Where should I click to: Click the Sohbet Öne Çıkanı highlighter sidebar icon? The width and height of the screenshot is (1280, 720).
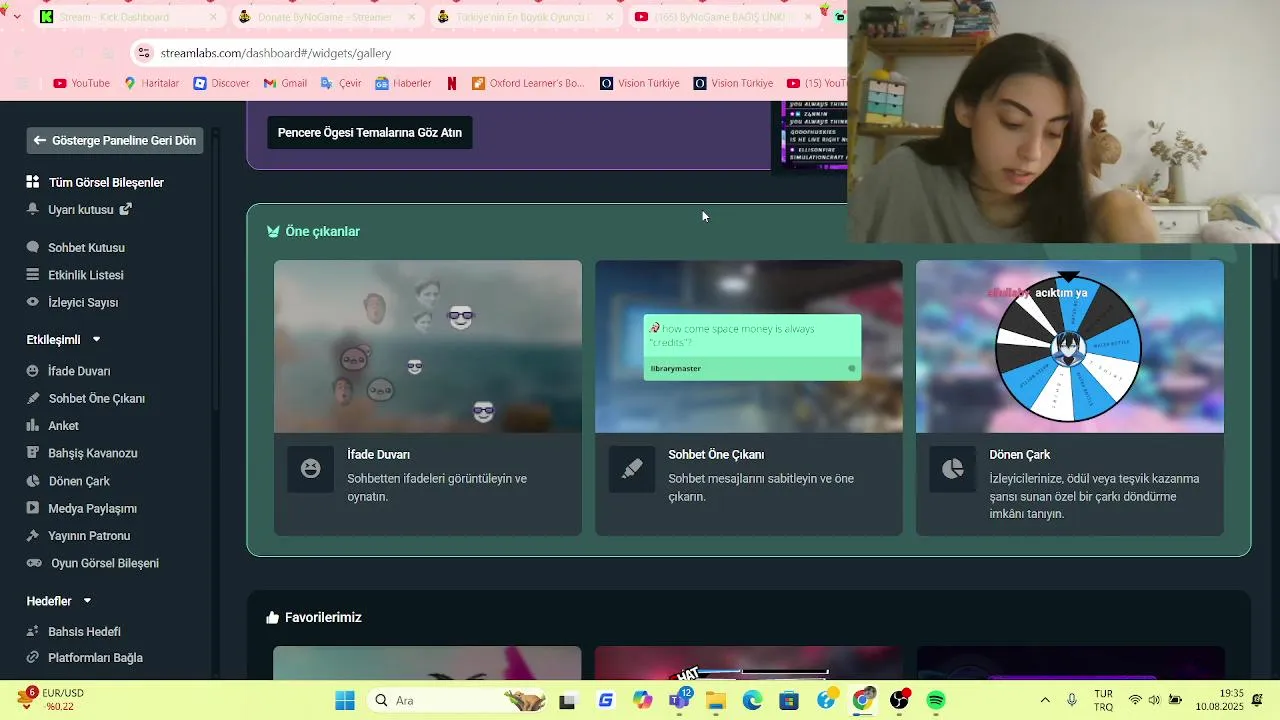coord(33,398)
